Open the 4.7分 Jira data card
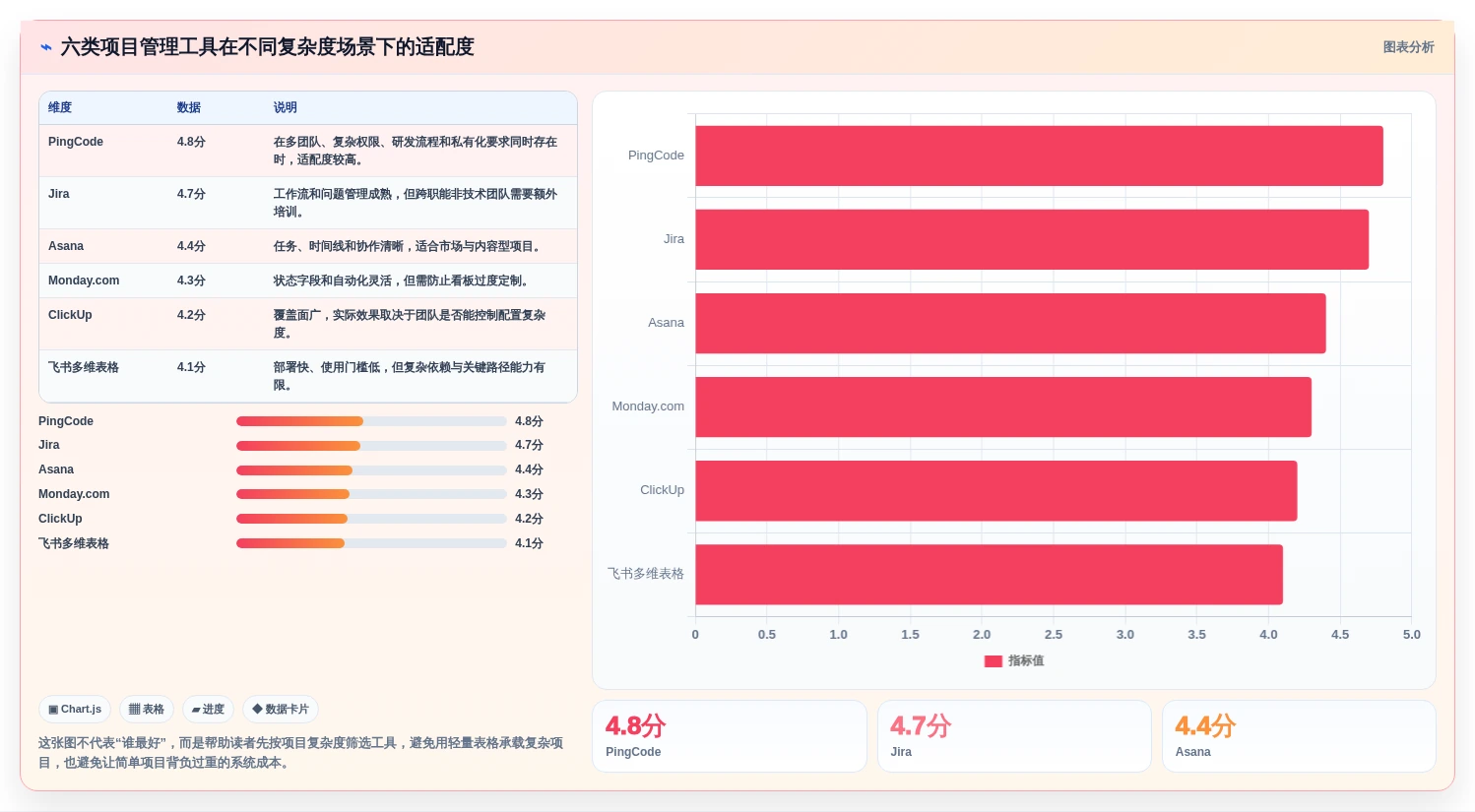Image resolution: width=1475 pixels, height=812 pixels. [x=1014, y=736]
